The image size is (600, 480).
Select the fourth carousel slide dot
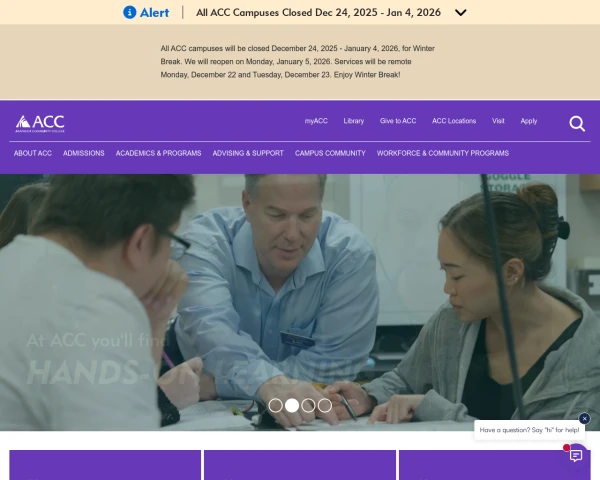pyautogui.click(x=325, y=405)
